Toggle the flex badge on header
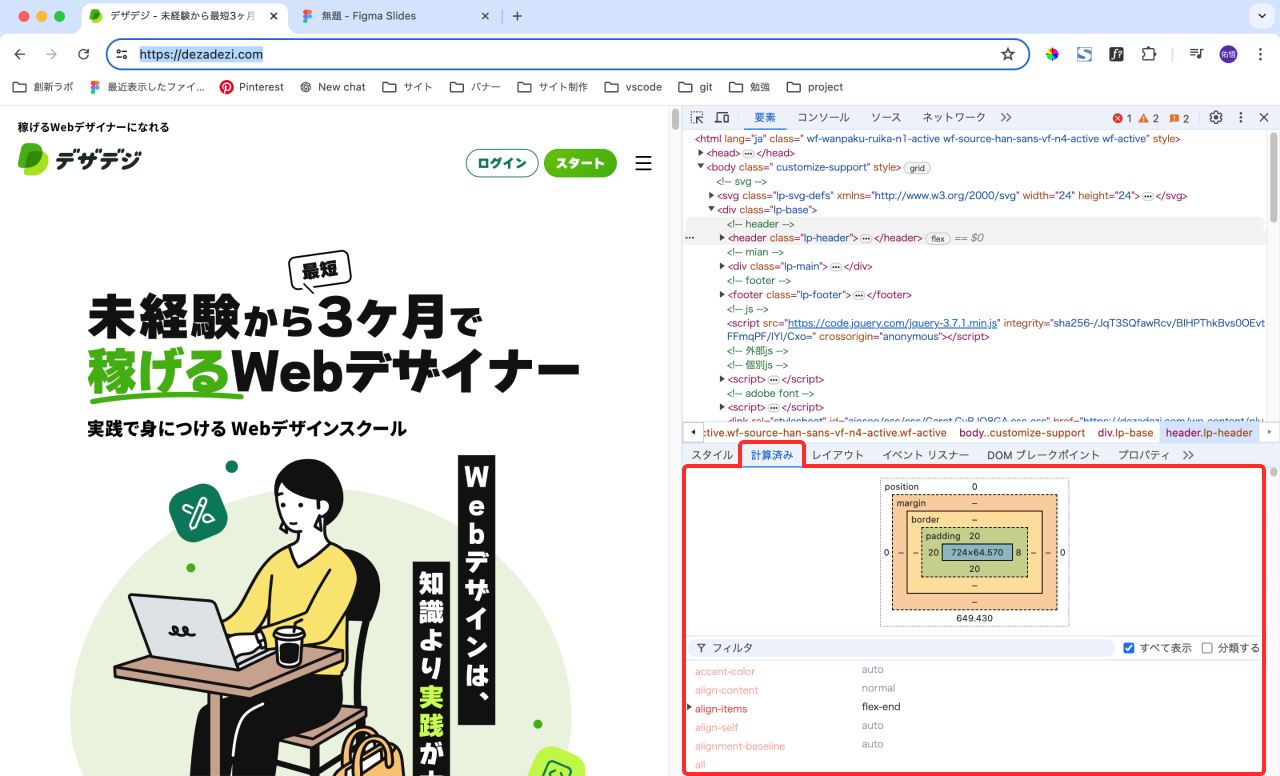This screenshot has width=1280, height=776. pyautogui.click(x=938, y=239)
